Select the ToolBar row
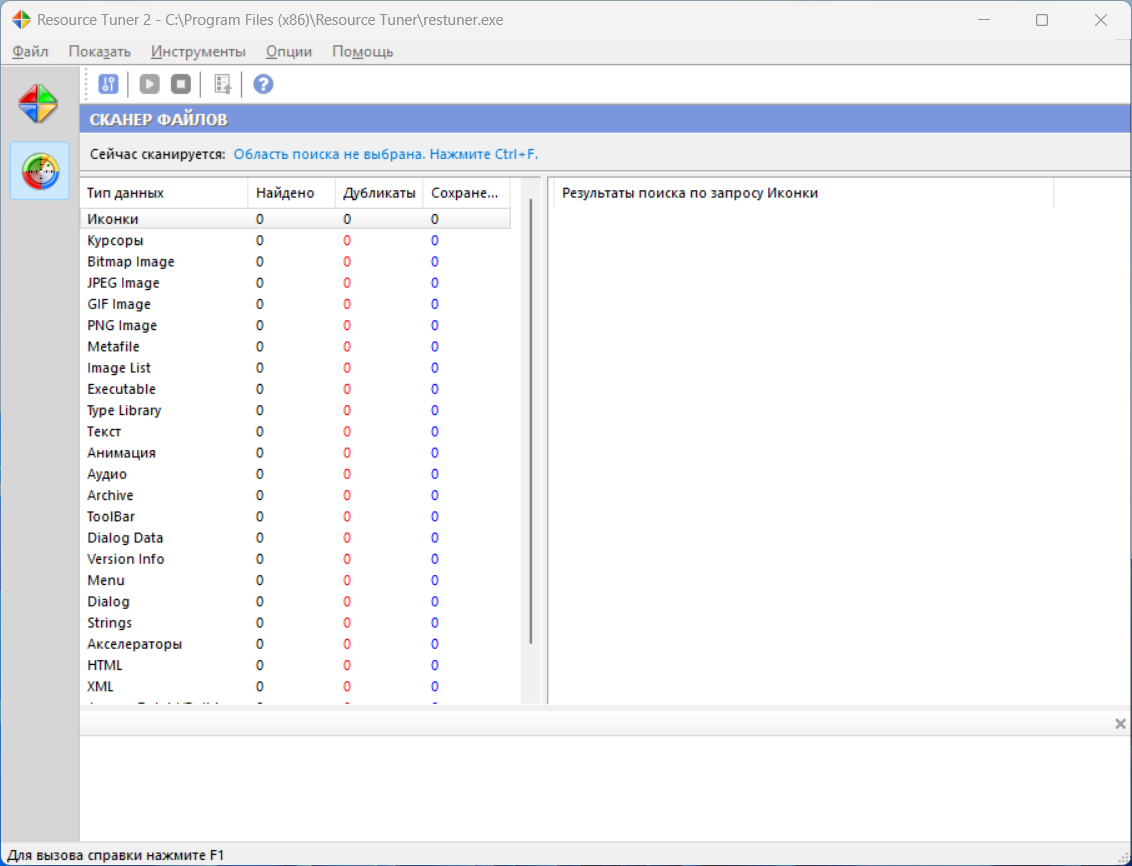 tap(295, 517)
